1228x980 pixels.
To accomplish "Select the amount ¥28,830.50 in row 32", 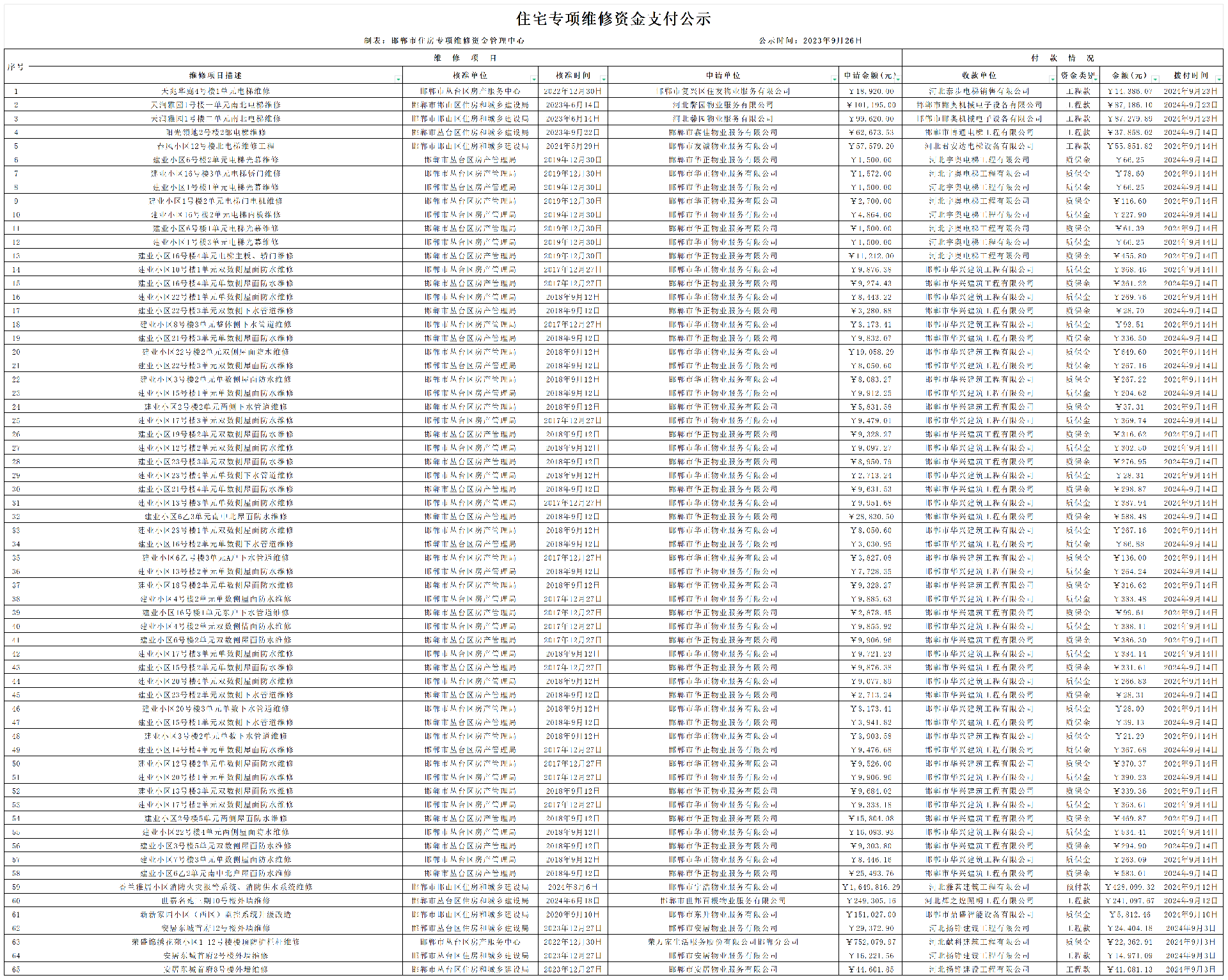I will pos(870,517).
